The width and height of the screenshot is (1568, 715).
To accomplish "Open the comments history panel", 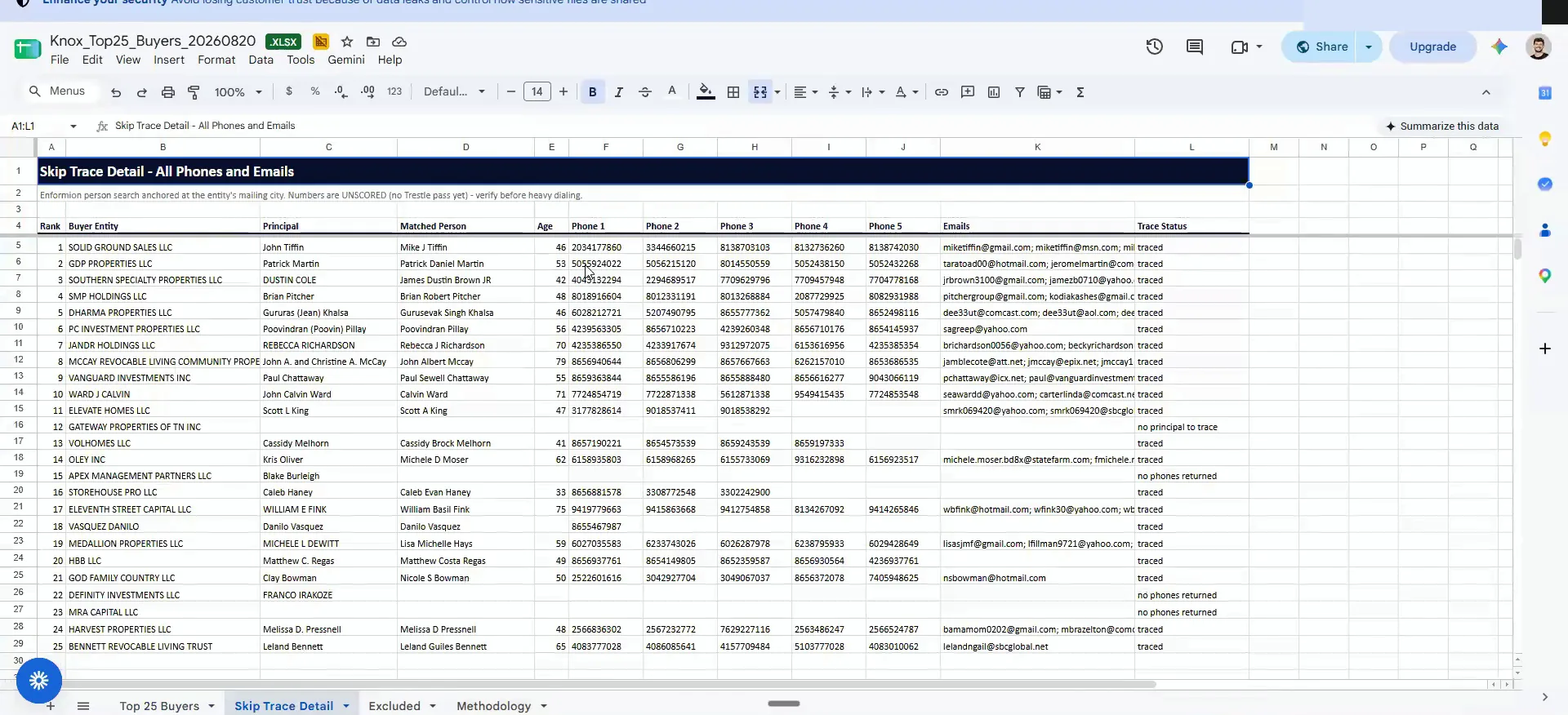I will coord(1195,47).
